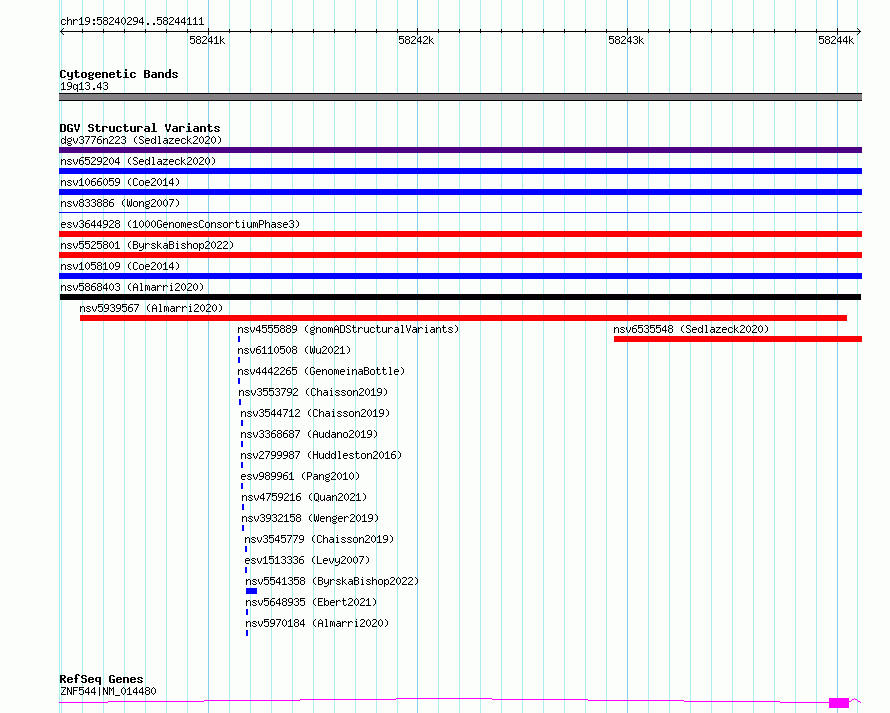Click nsv5541358 (ByrskaBishop2022) variant label
This screenshot has width=890, height=713.
[x=332, y=581]
